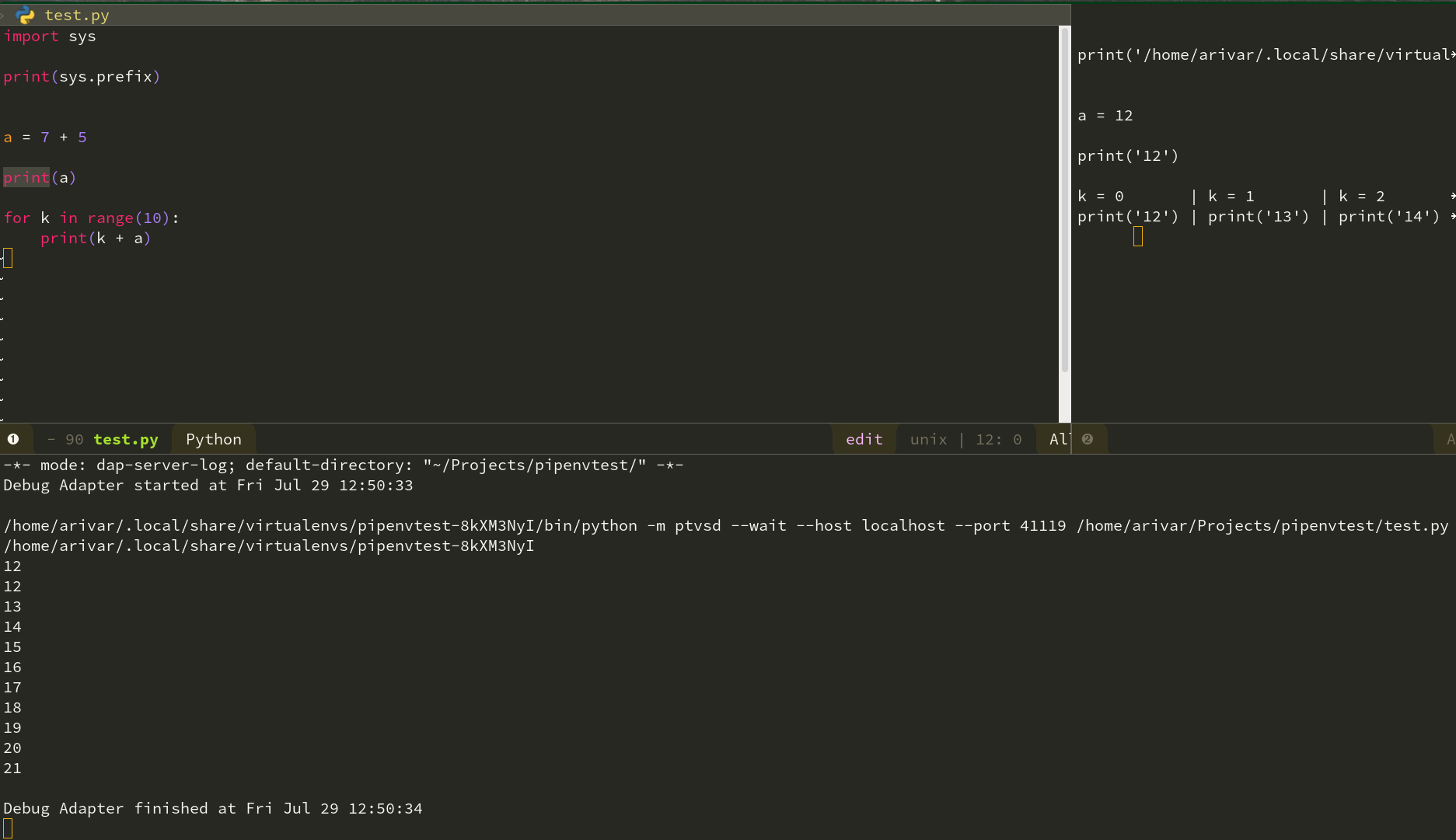Click the Al buffer-position indicator in the modeline
The height and width of the screenshot is (840, 1456).
[1059, 439]
